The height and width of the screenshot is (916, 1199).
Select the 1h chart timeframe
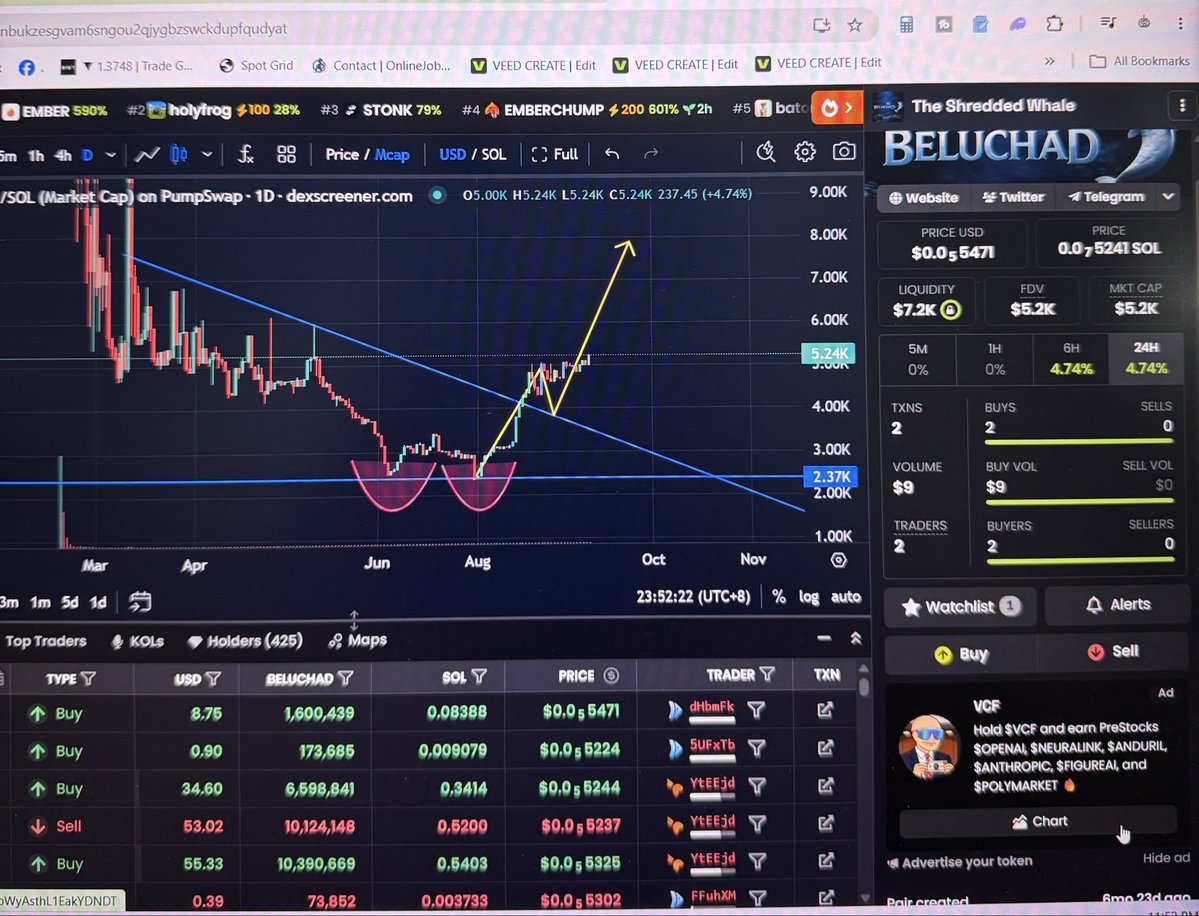[36, 156]
